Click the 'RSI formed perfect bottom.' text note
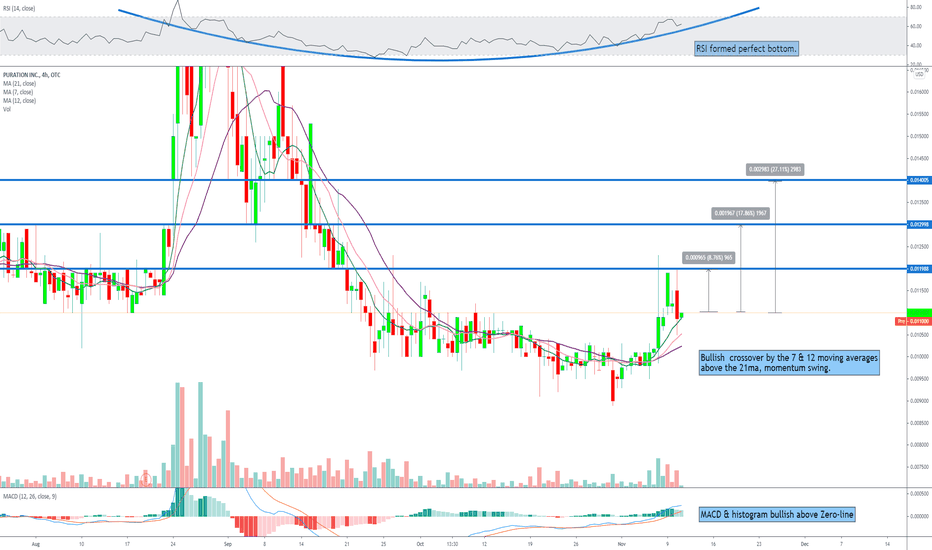The width and height of the screenshot is (932, 550). pos(746,49)
